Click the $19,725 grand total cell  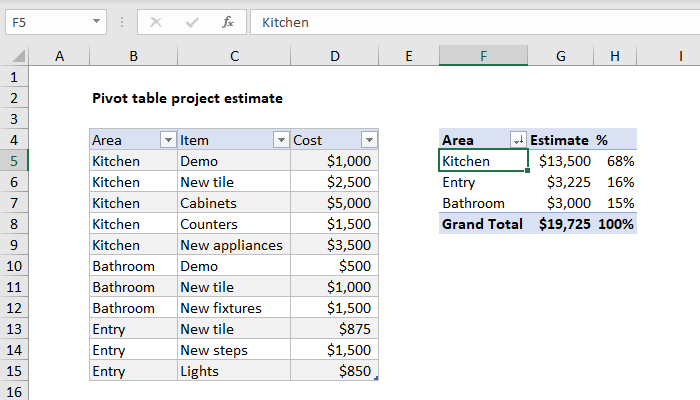[x=561, y=224]
